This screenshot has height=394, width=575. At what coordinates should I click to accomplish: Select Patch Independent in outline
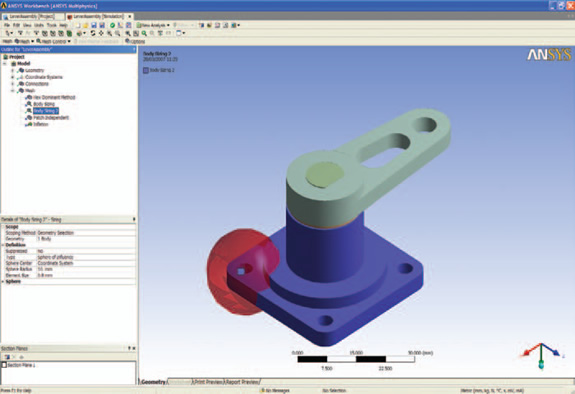[51, 118]
